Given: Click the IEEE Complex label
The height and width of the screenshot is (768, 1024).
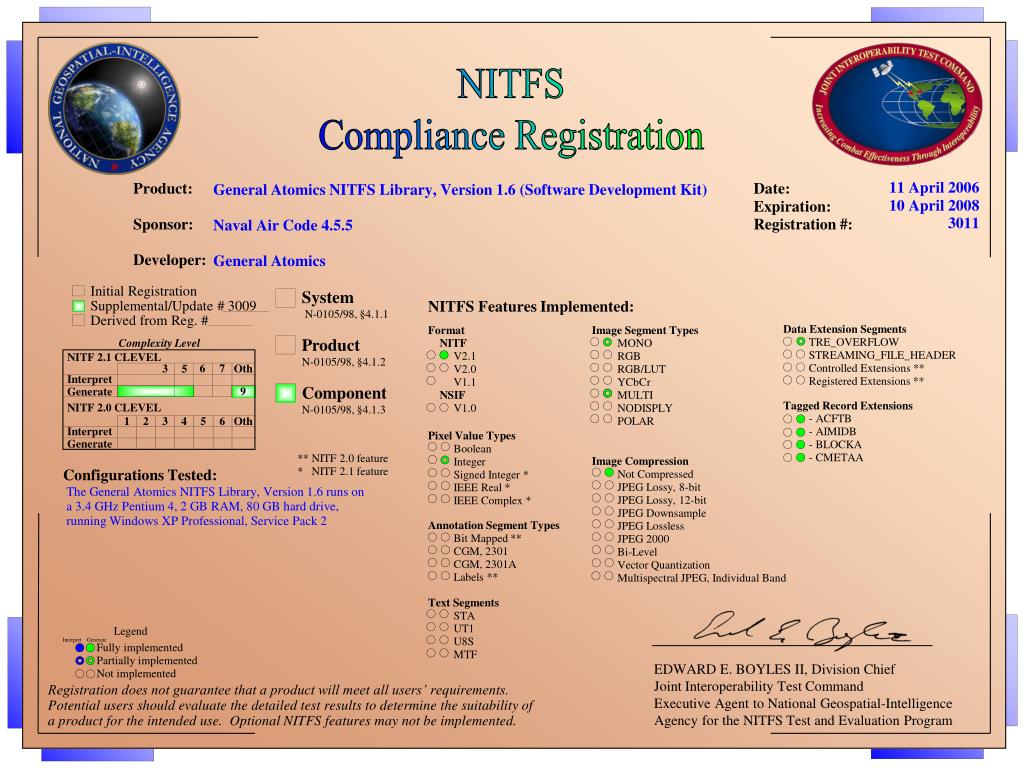Looking at the screenshot, I should [x=492, y=500].
